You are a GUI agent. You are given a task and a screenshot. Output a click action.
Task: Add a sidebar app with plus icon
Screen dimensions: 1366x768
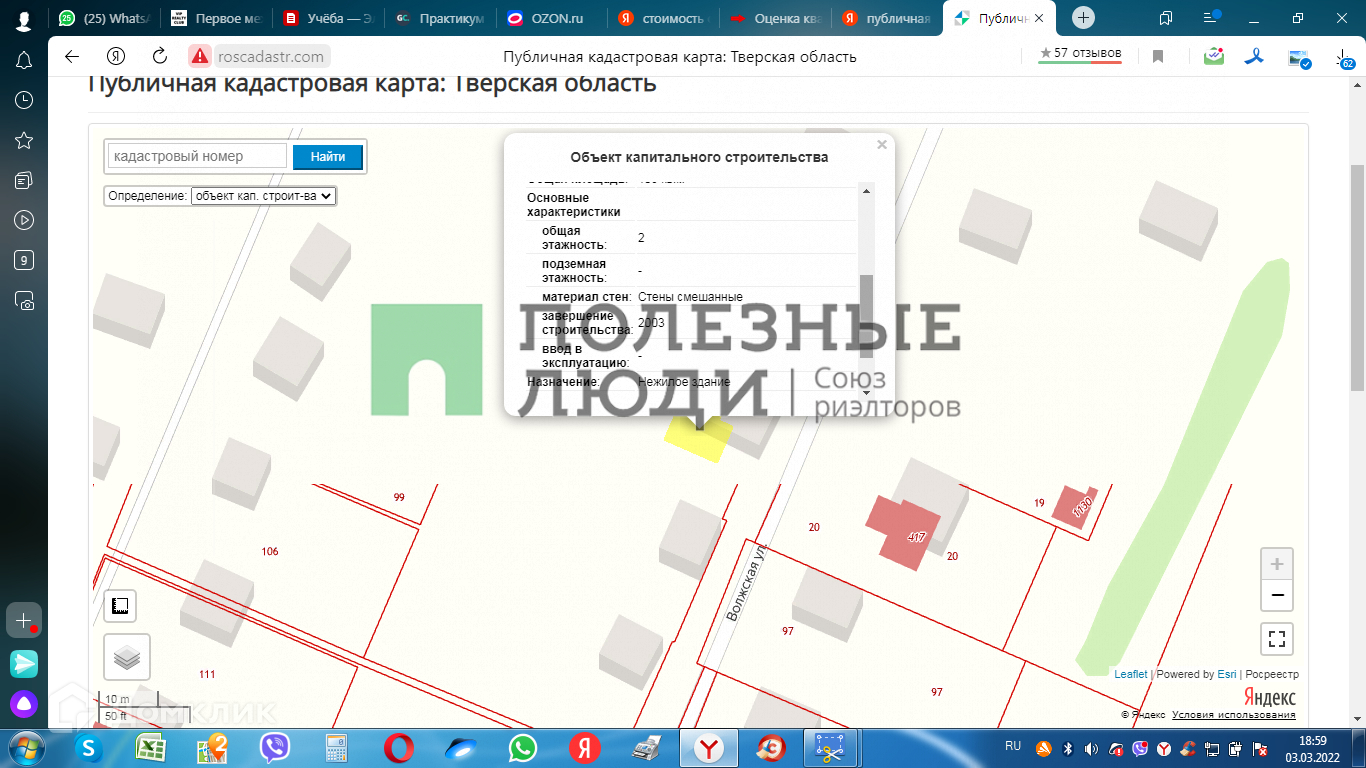tap(24, 620)
